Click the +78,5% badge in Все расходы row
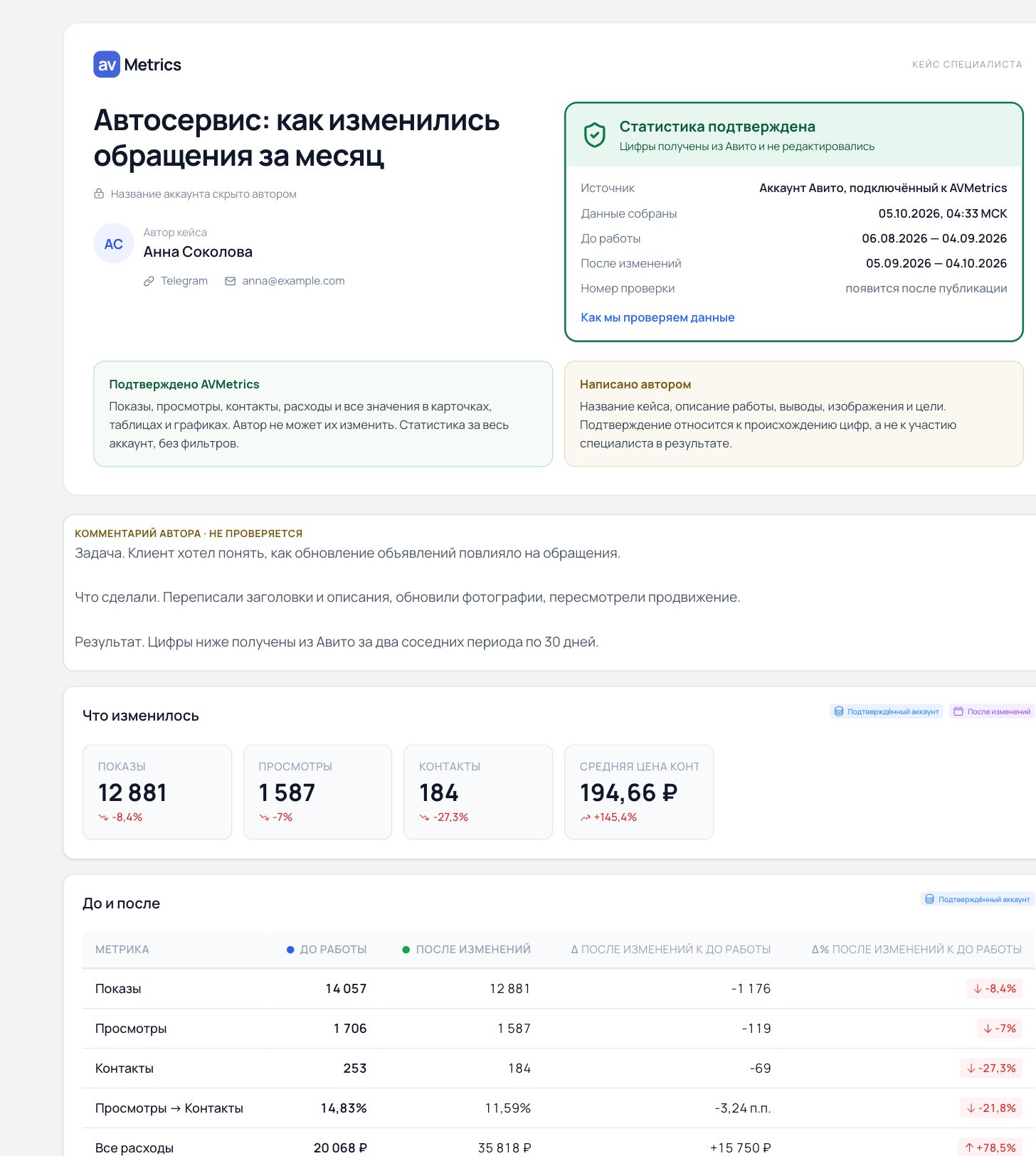This screenshot has width=1036, height=1156. click(x=990, y=1147)
